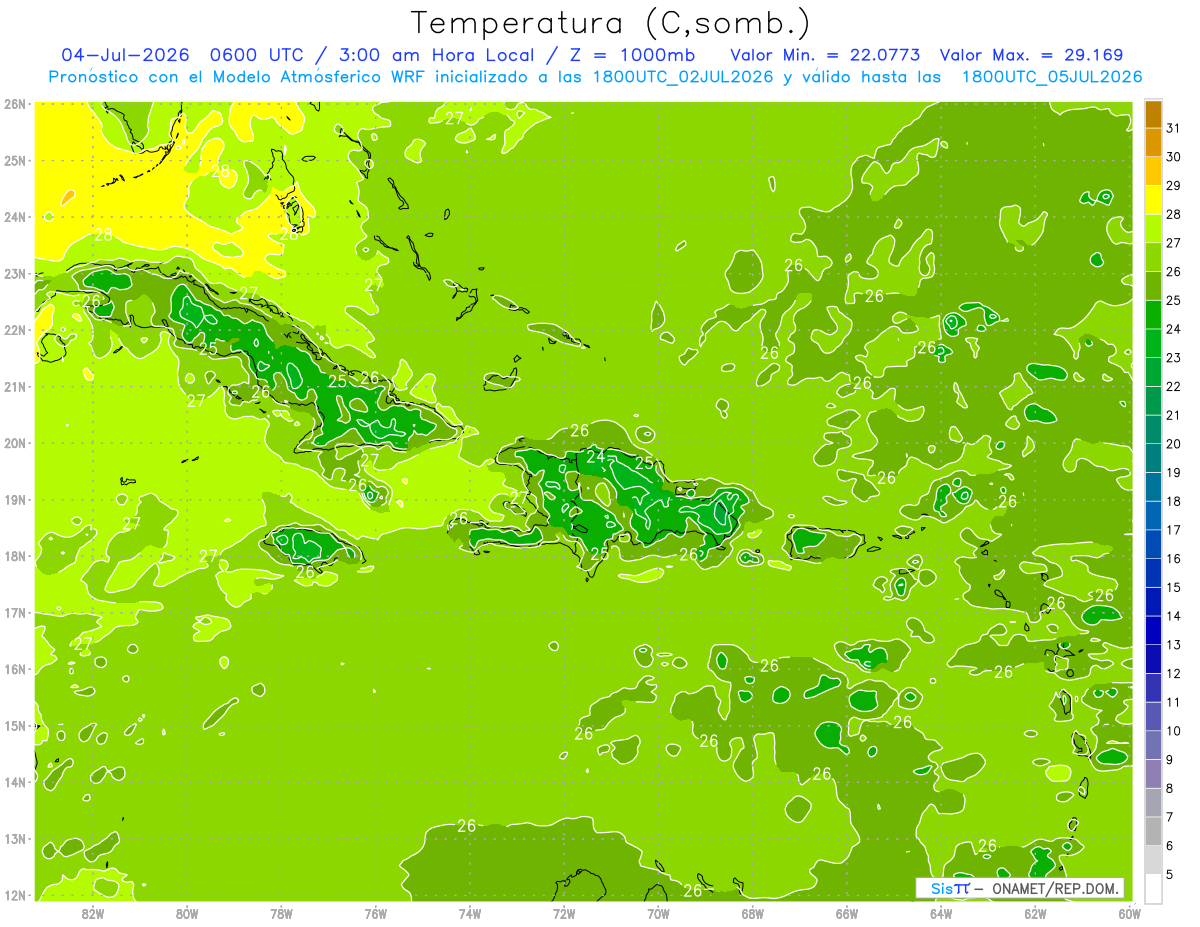Click the "72W" longitude axis label
This screenshot has height=927, width=1200.
click(x=564, y=913)
